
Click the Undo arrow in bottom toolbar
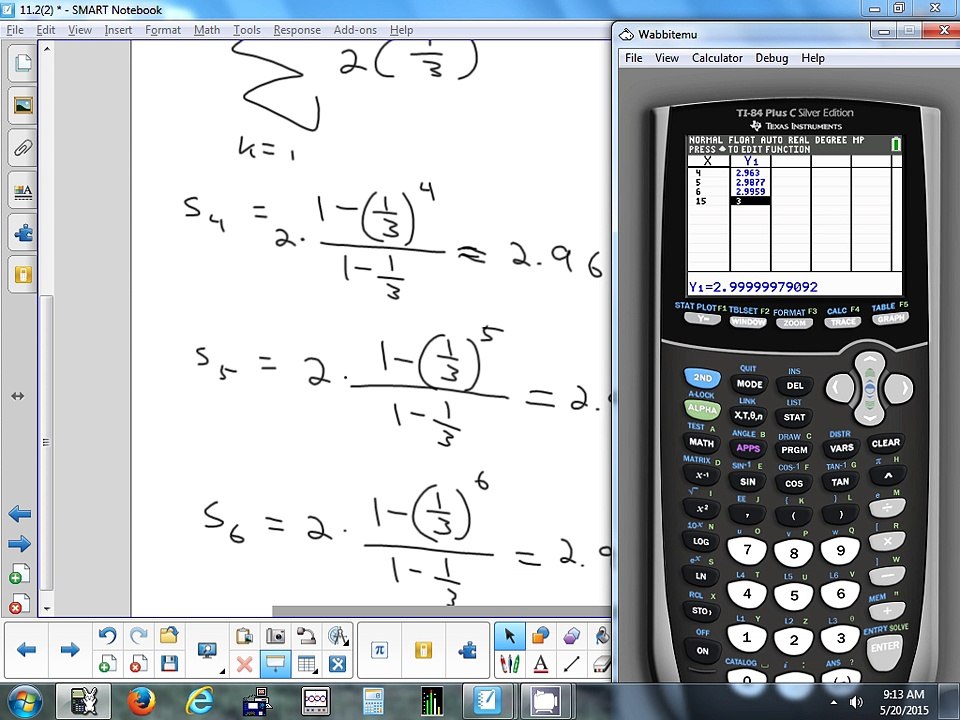click(107, 636)
